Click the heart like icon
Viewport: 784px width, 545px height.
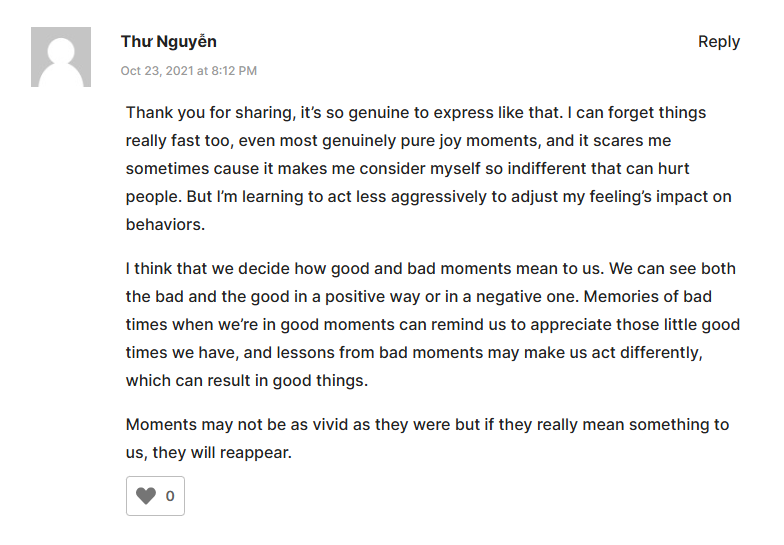tap(146, 496)
